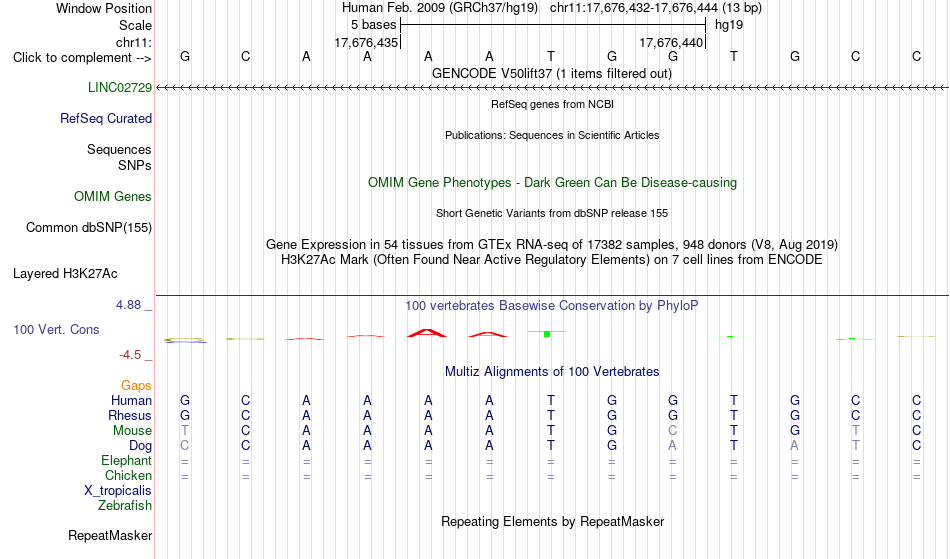Click the Gaps row label
The width and height of the screenshot is (950, 559).
136,386
